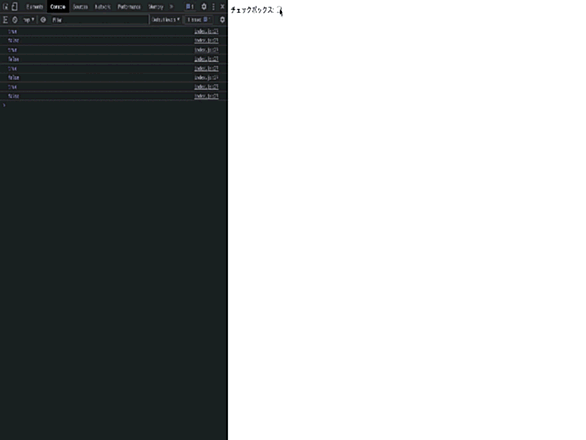The height and width of the screenshot is (440, 586).
Task: Show the console sidebar
Action: (x=6, y=20)
